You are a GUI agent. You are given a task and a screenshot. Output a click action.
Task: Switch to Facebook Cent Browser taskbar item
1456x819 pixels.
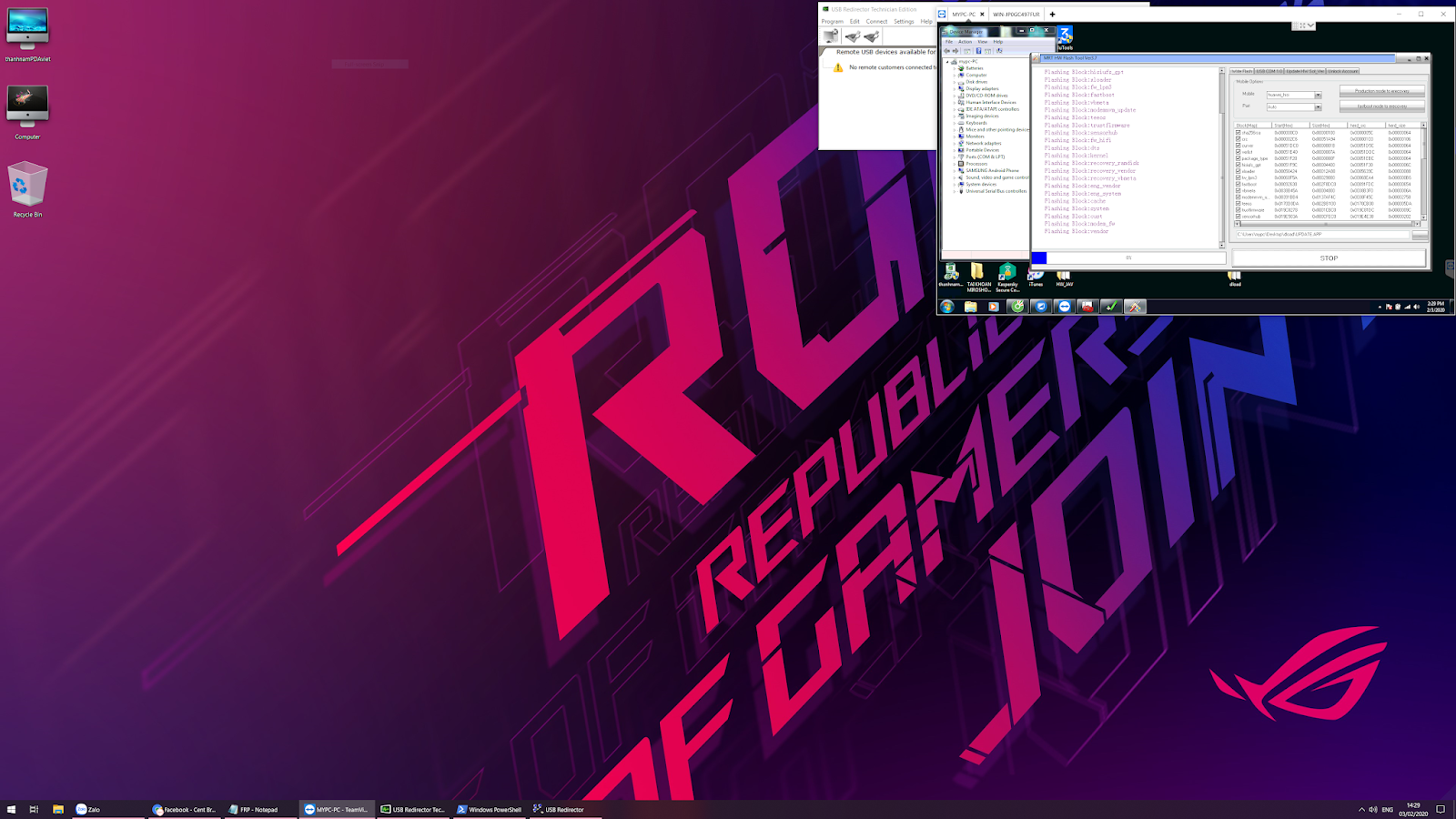click(185, 809)
